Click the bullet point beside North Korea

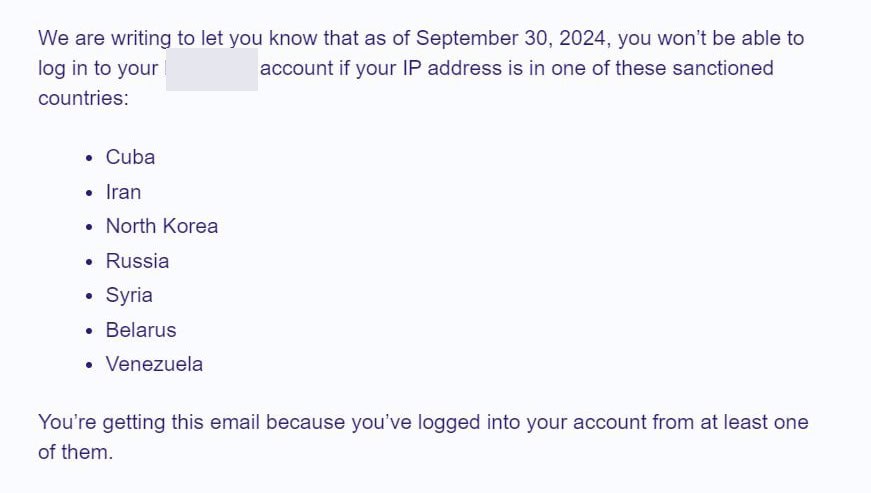point(89,227)
